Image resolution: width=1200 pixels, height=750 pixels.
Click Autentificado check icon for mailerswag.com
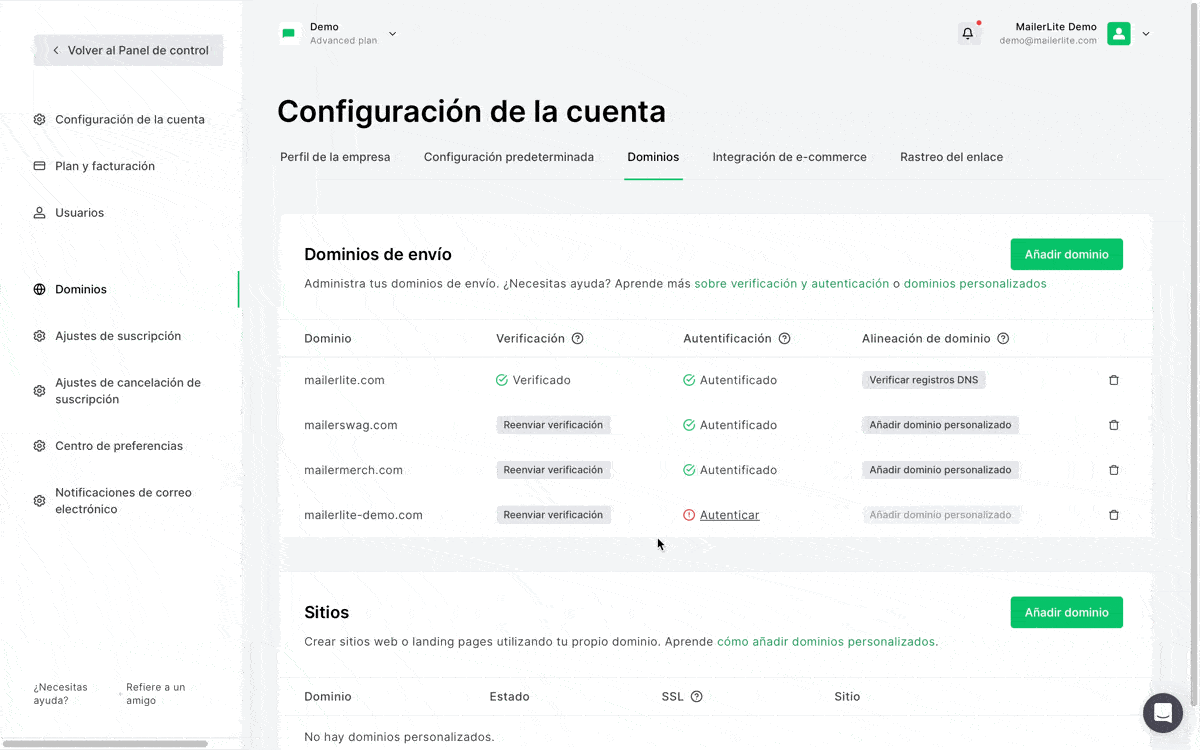(x=689, y=425)
